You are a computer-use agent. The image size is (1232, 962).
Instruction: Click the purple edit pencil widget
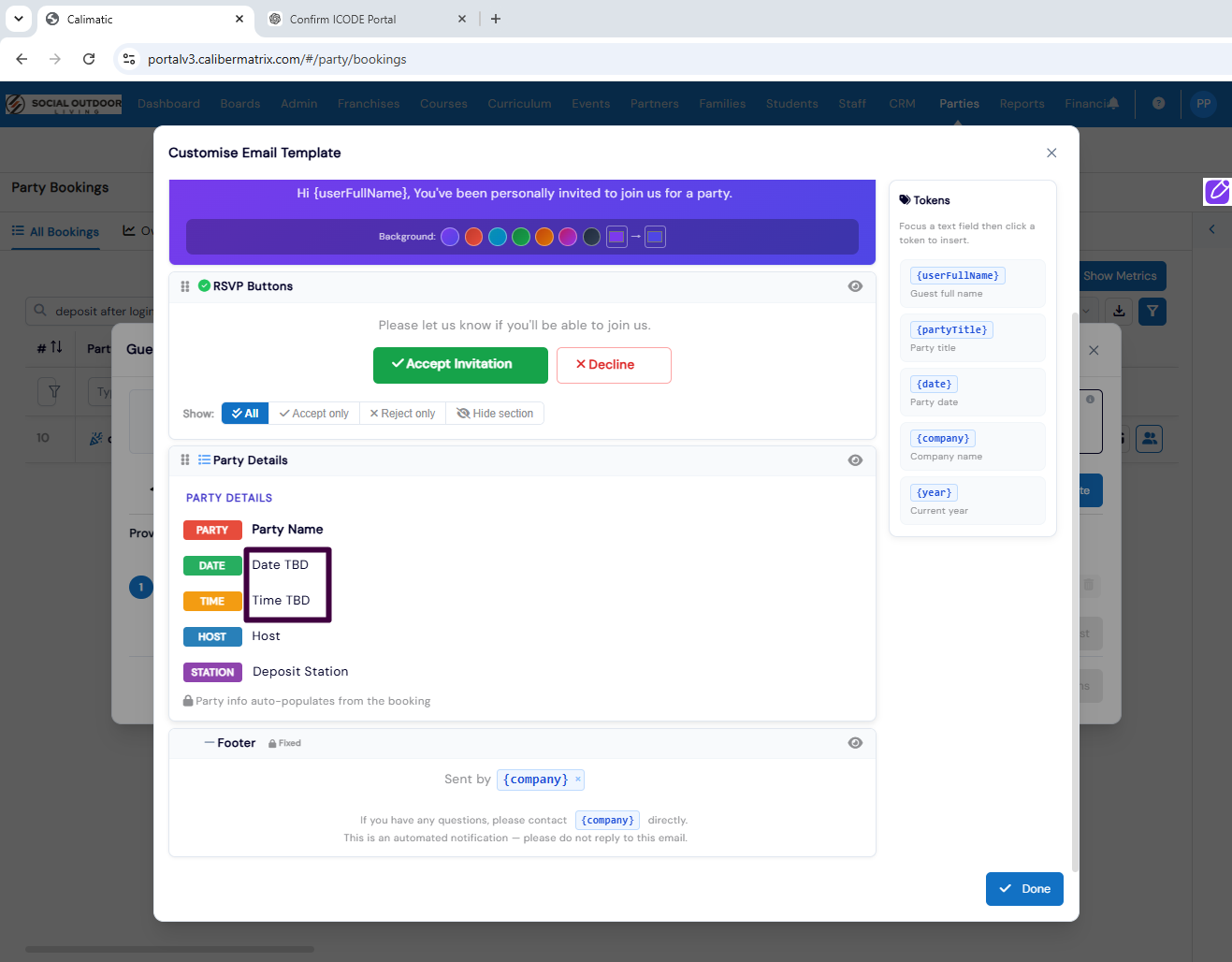click(1217, 191)
